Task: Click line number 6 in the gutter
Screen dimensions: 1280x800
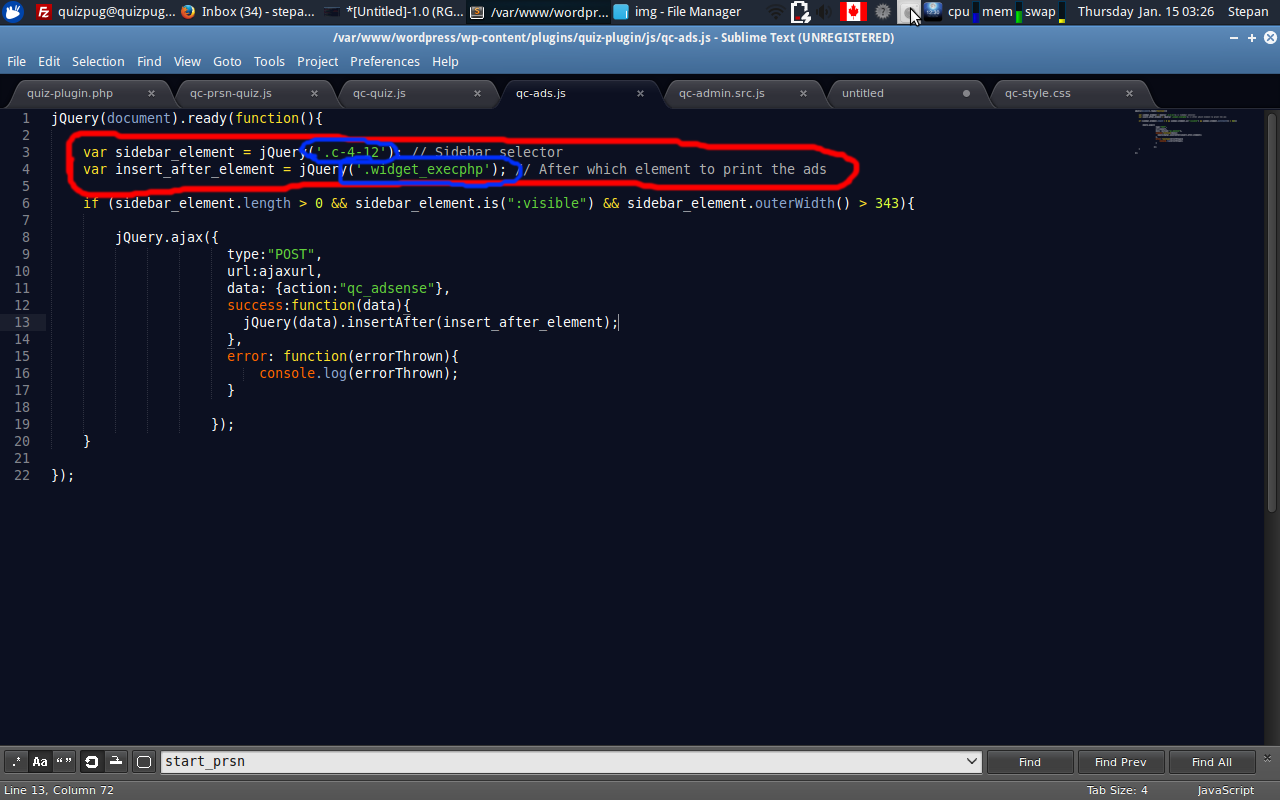Action: point(25,203)
